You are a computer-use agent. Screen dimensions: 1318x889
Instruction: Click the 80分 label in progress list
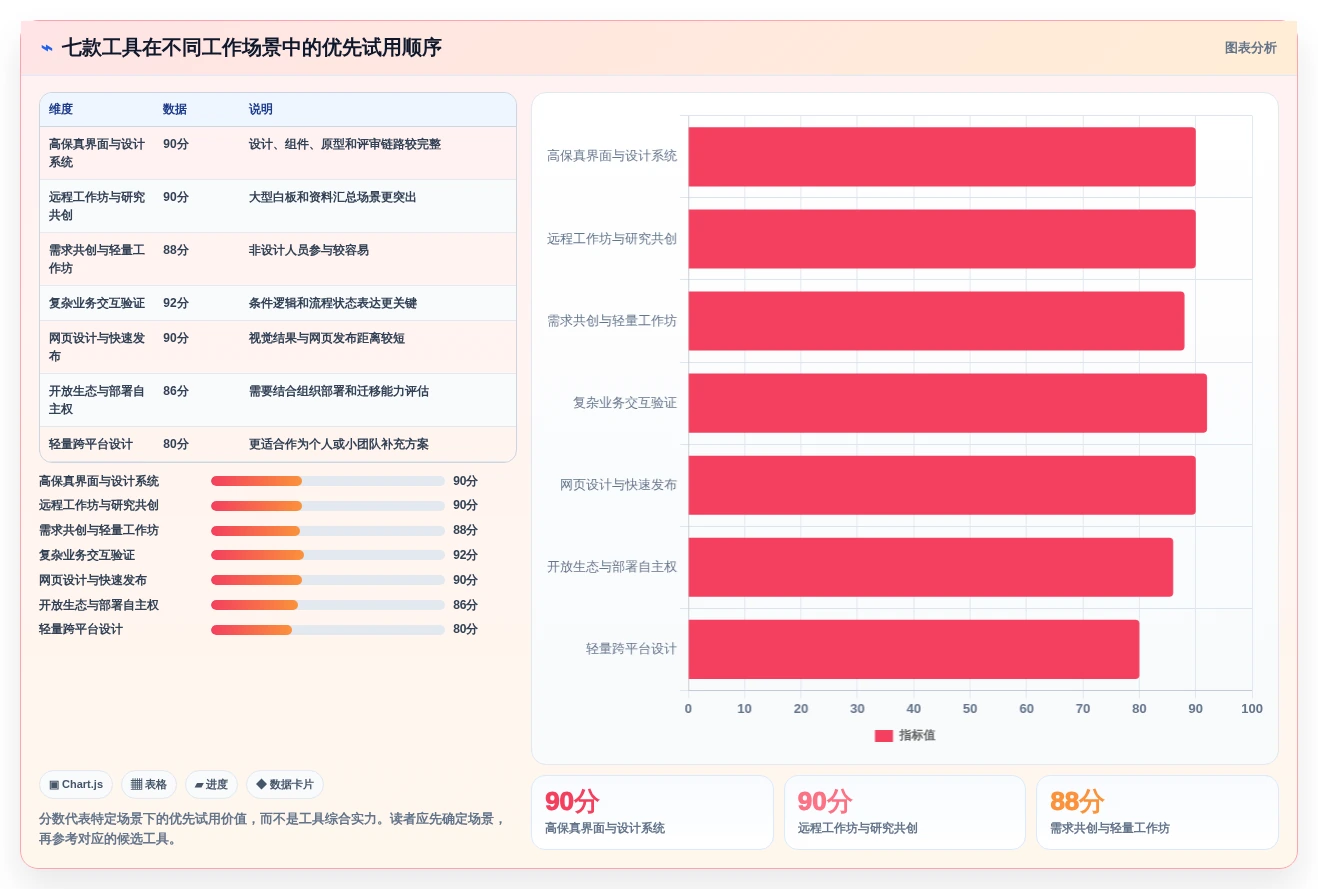465,629
